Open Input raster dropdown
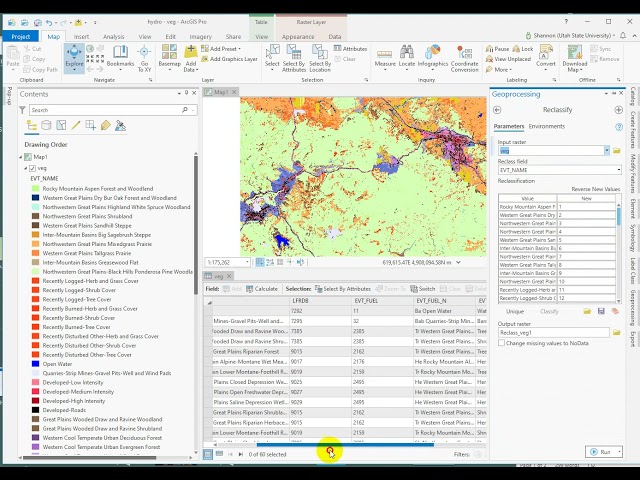 [x=607, y=151]
